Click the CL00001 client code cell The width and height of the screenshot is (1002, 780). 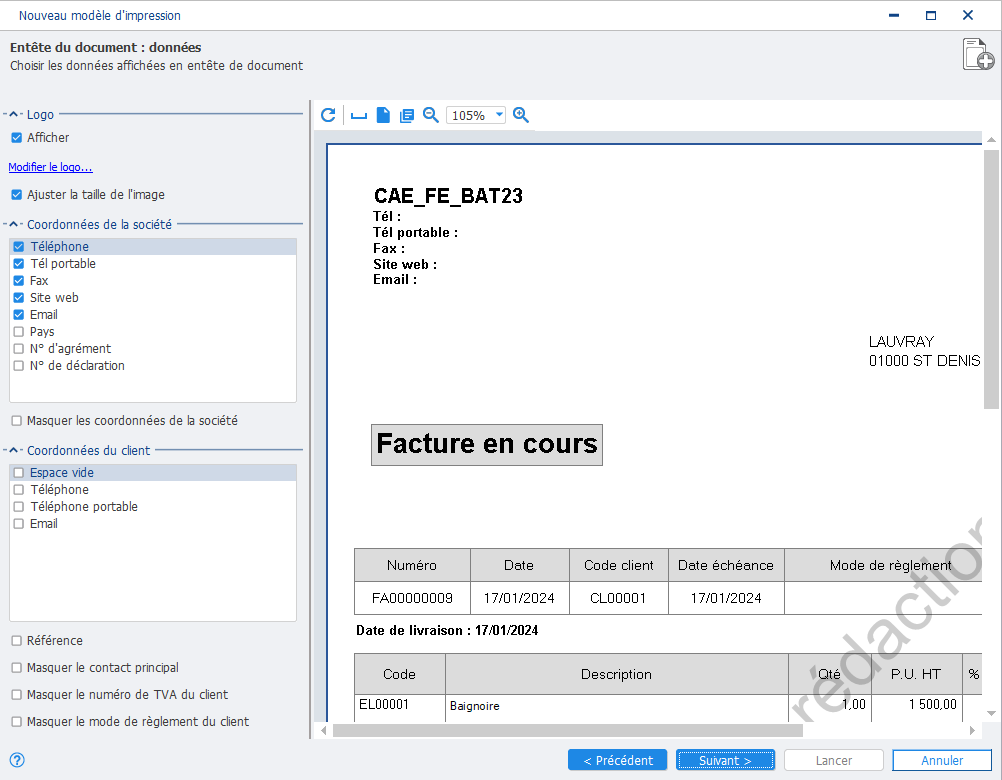tap(619, 599)
